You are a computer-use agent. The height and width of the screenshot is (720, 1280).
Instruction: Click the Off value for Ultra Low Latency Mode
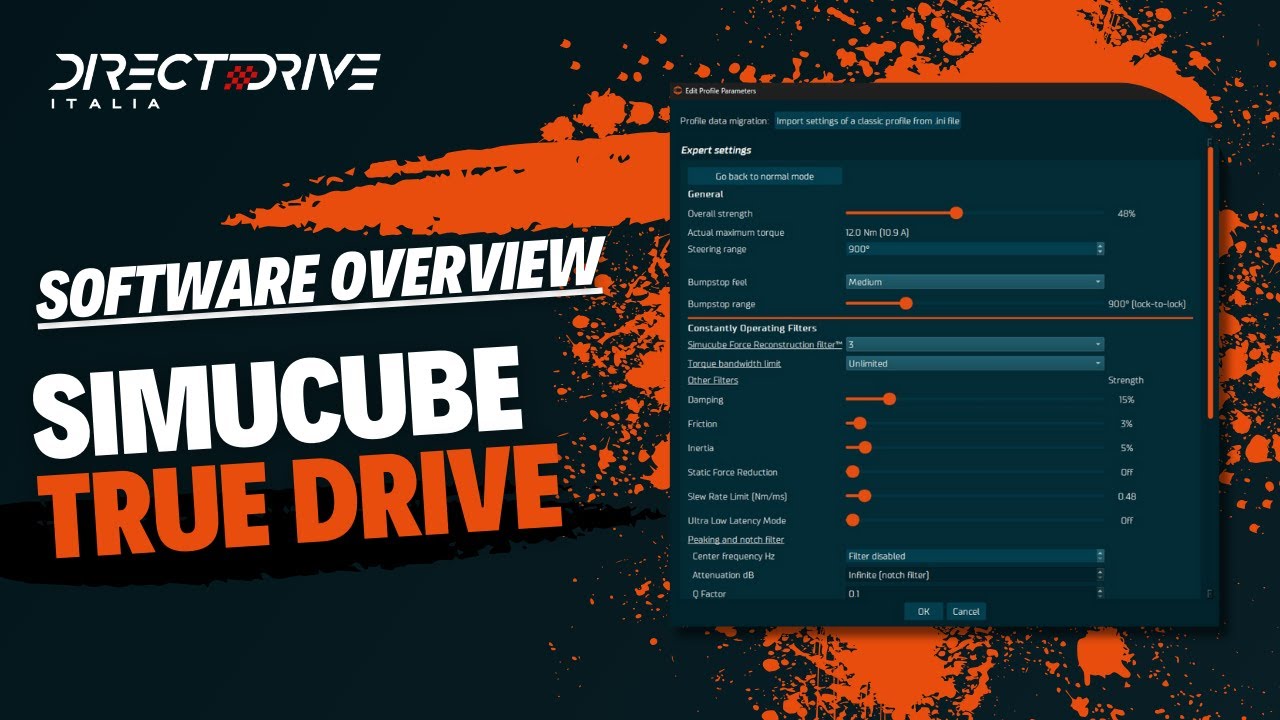point(1127,521)
